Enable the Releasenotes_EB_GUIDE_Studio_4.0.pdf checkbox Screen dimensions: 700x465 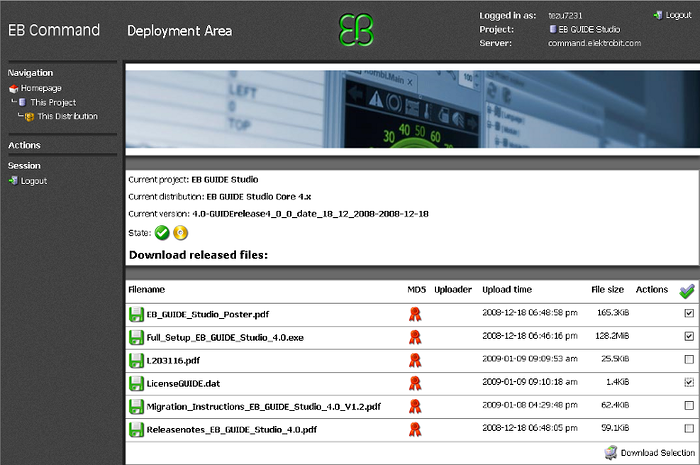pos(688,429)
